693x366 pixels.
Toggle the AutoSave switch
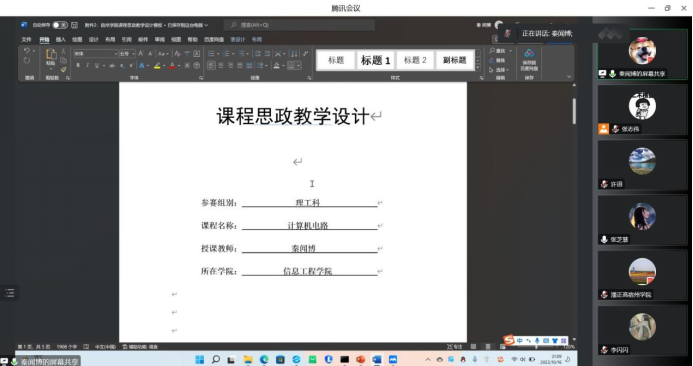point(60,25)
